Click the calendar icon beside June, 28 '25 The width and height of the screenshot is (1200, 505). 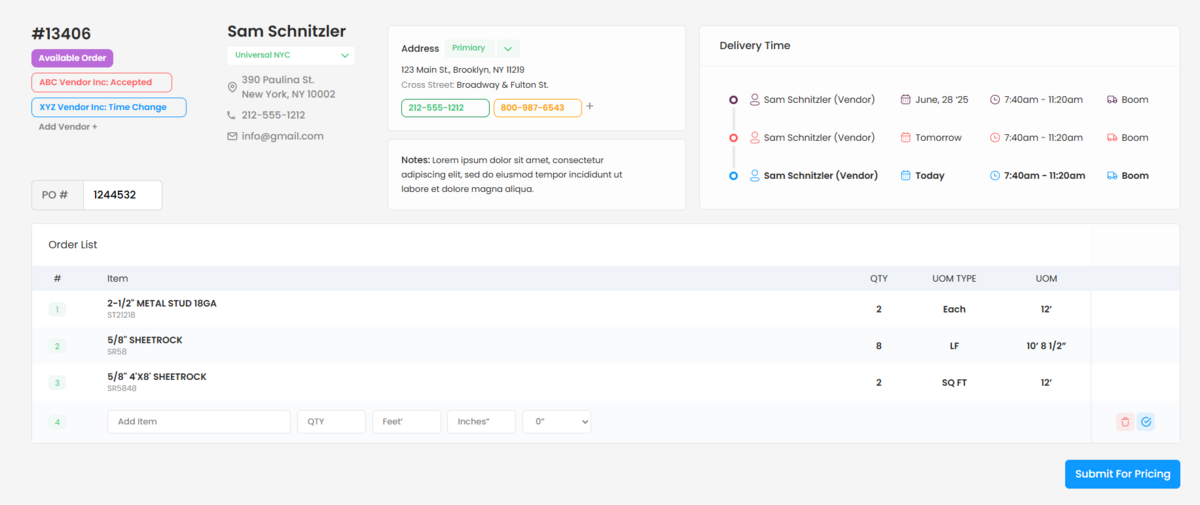(906, 100)
